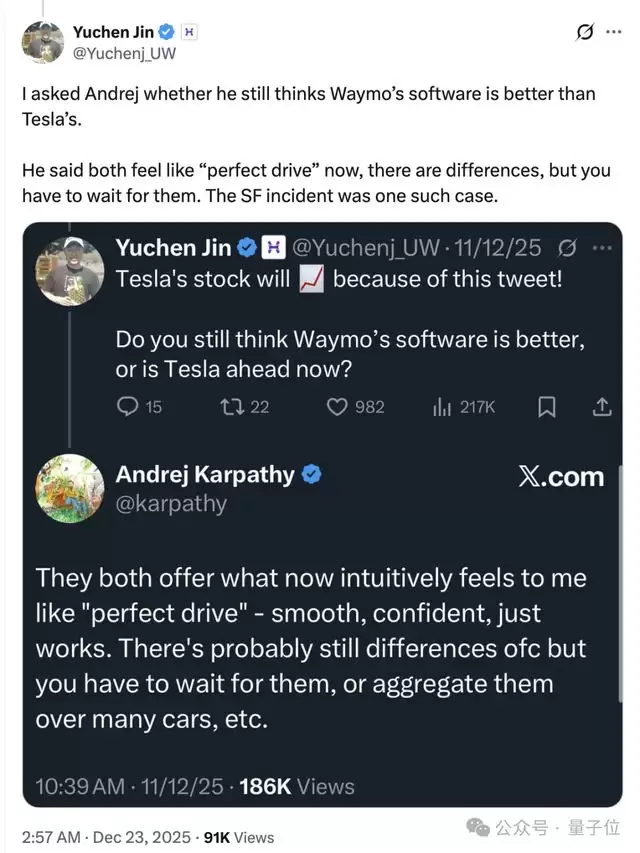Viewport: 640px width, 853px height.
Task: Click the @karpathy handle link
Action: coord(171,504)
